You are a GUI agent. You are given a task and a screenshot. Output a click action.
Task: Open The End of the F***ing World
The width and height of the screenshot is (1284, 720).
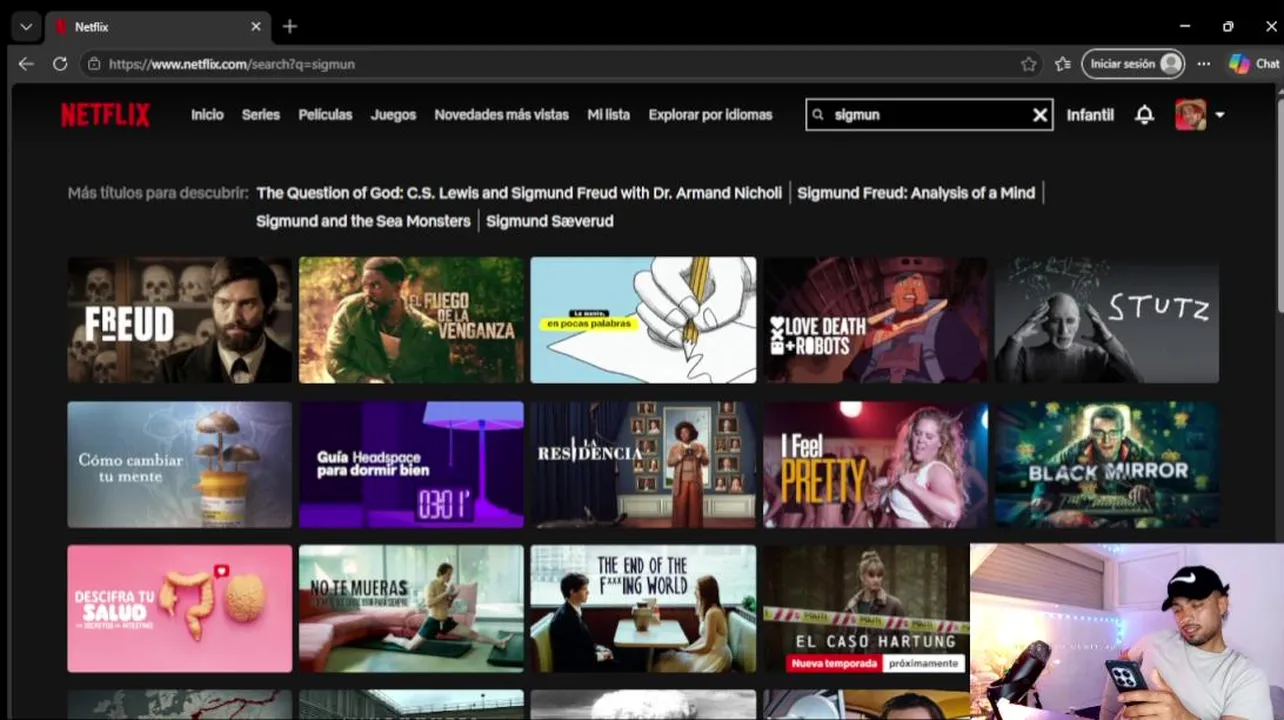[643, 609]
